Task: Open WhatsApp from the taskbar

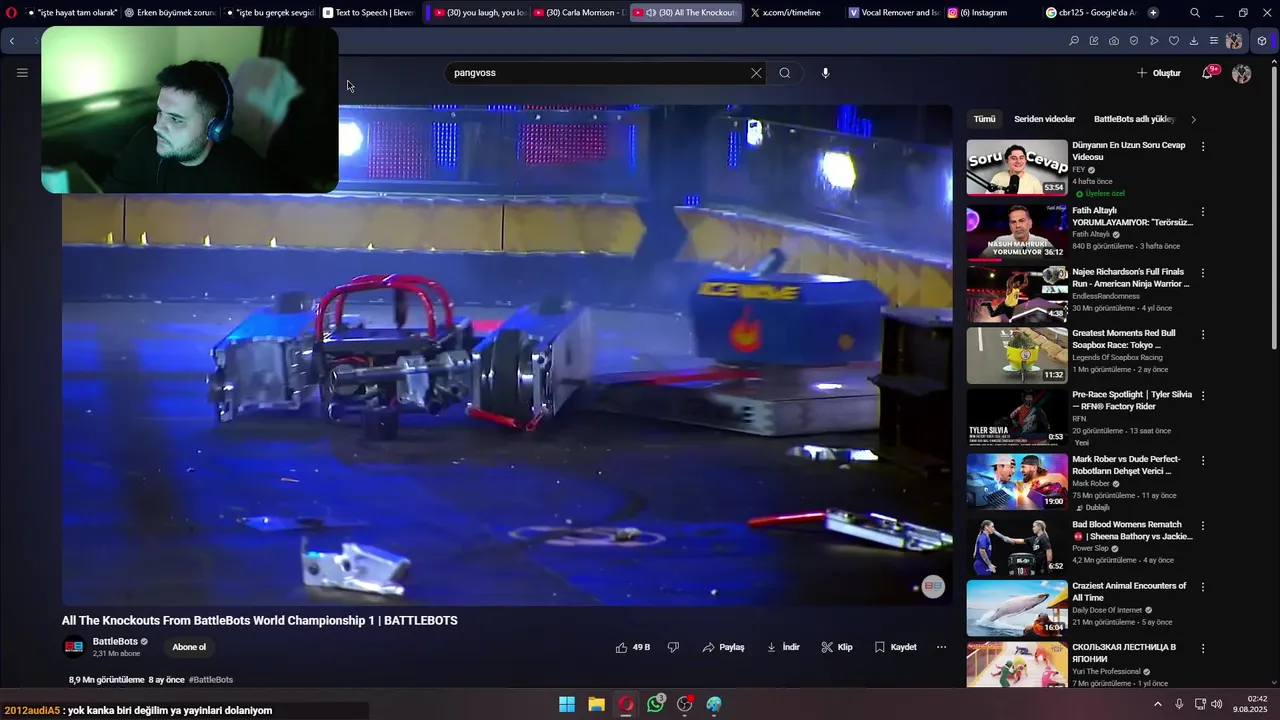Action: pyautogui.click(x=655, y=704)
